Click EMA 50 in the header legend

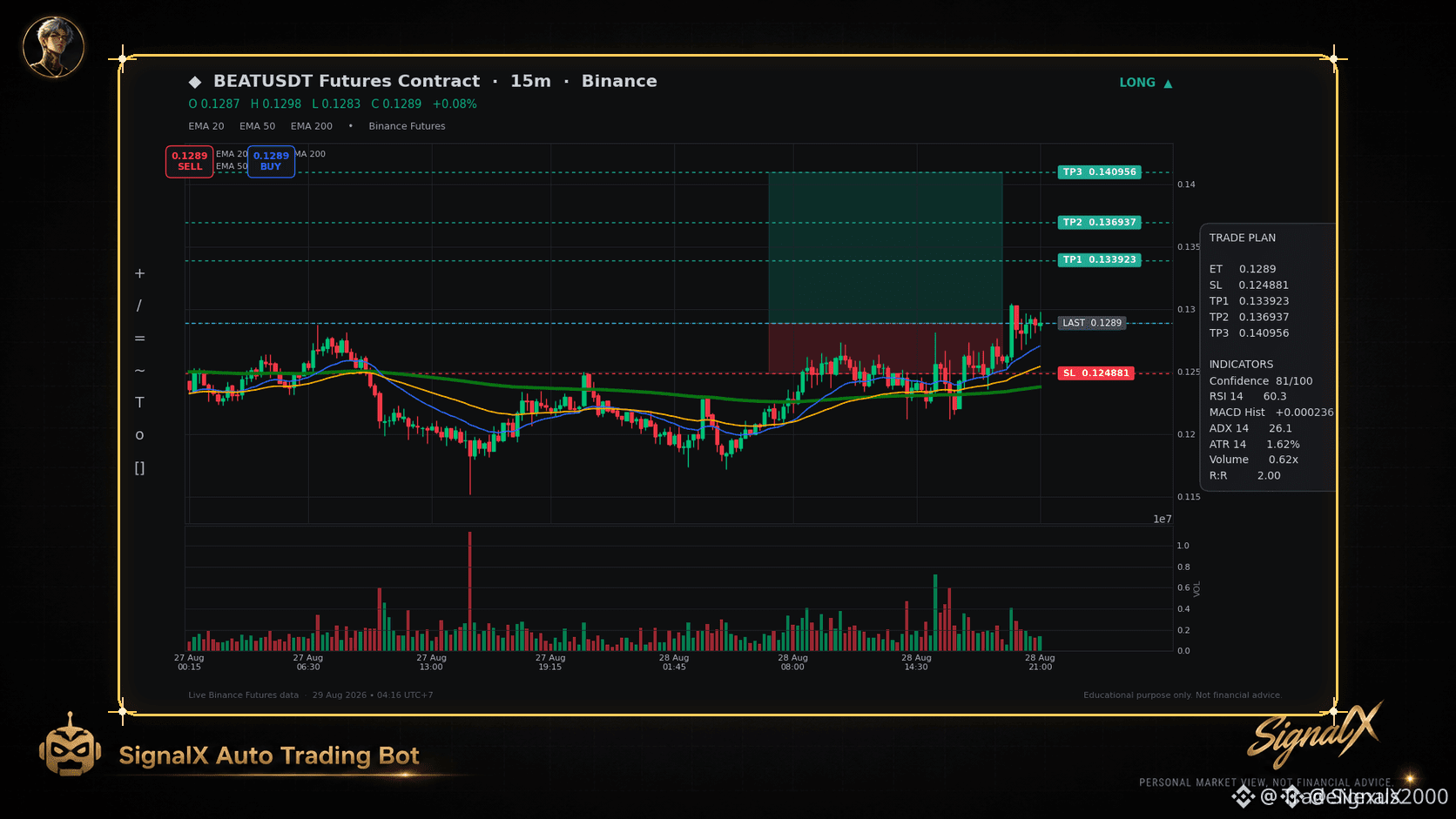pyautogui.click(x=258, y=126)
